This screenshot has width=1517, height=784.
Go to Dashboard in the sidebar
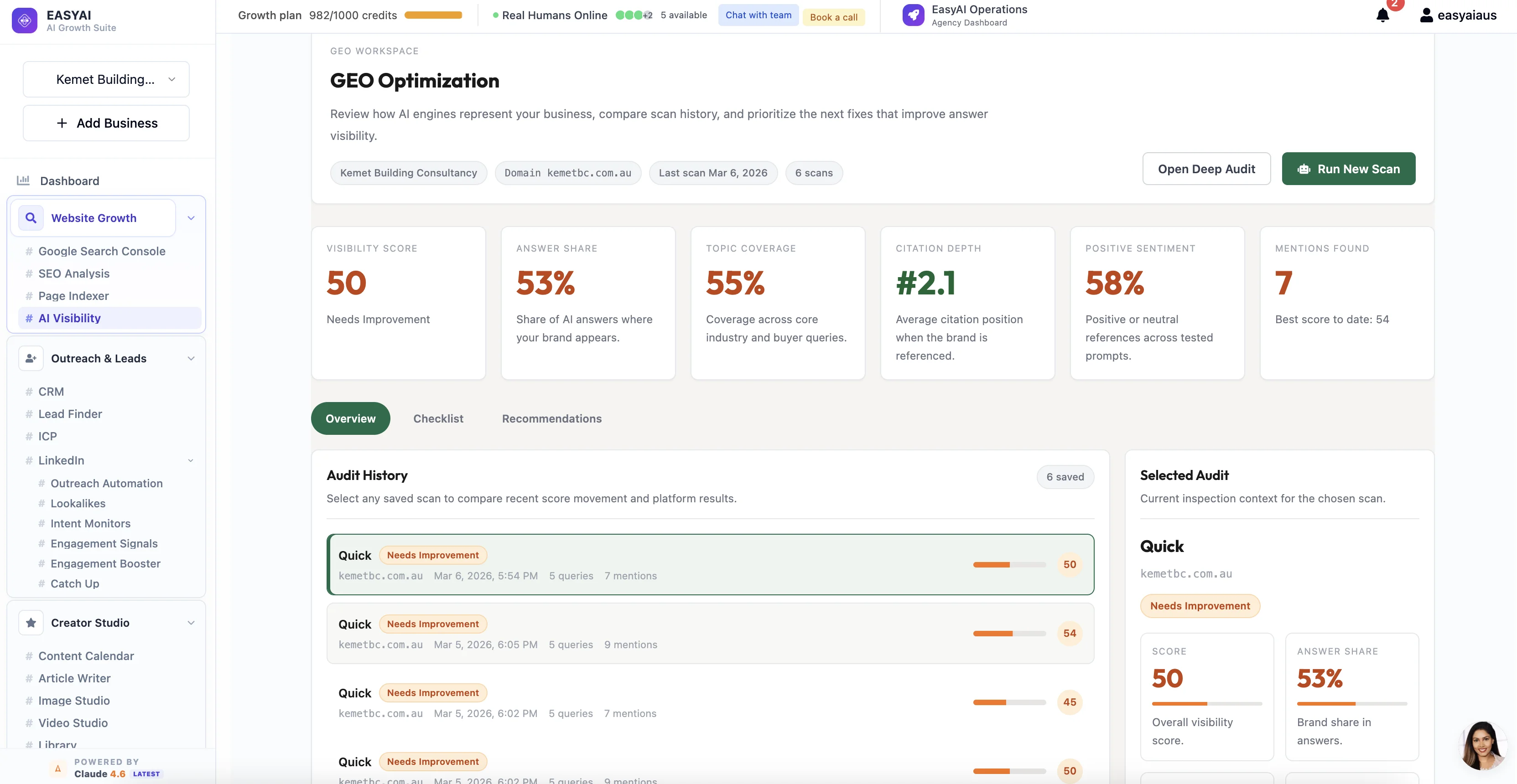click(x=69, y=181)
